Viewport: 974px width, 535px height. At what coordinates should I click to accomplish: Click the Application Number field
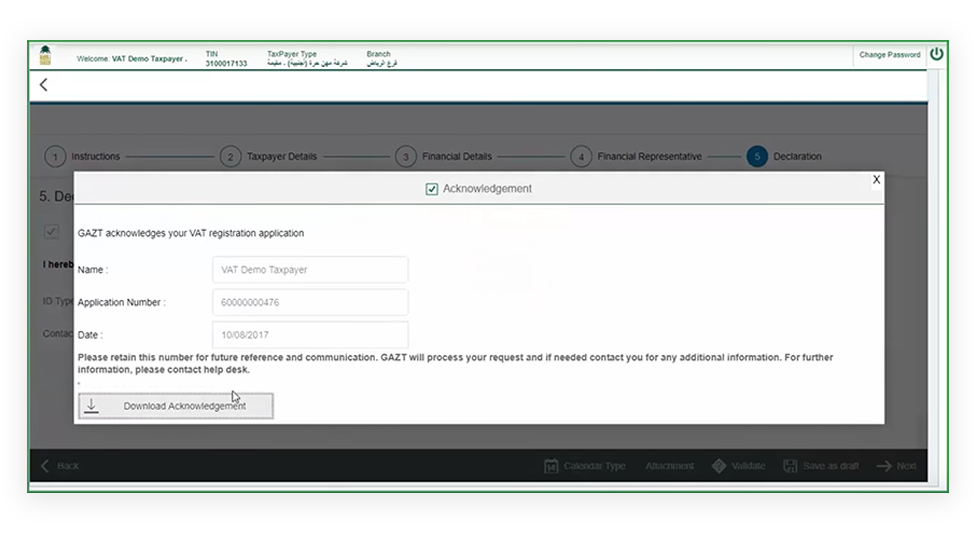tap(310, 302)
